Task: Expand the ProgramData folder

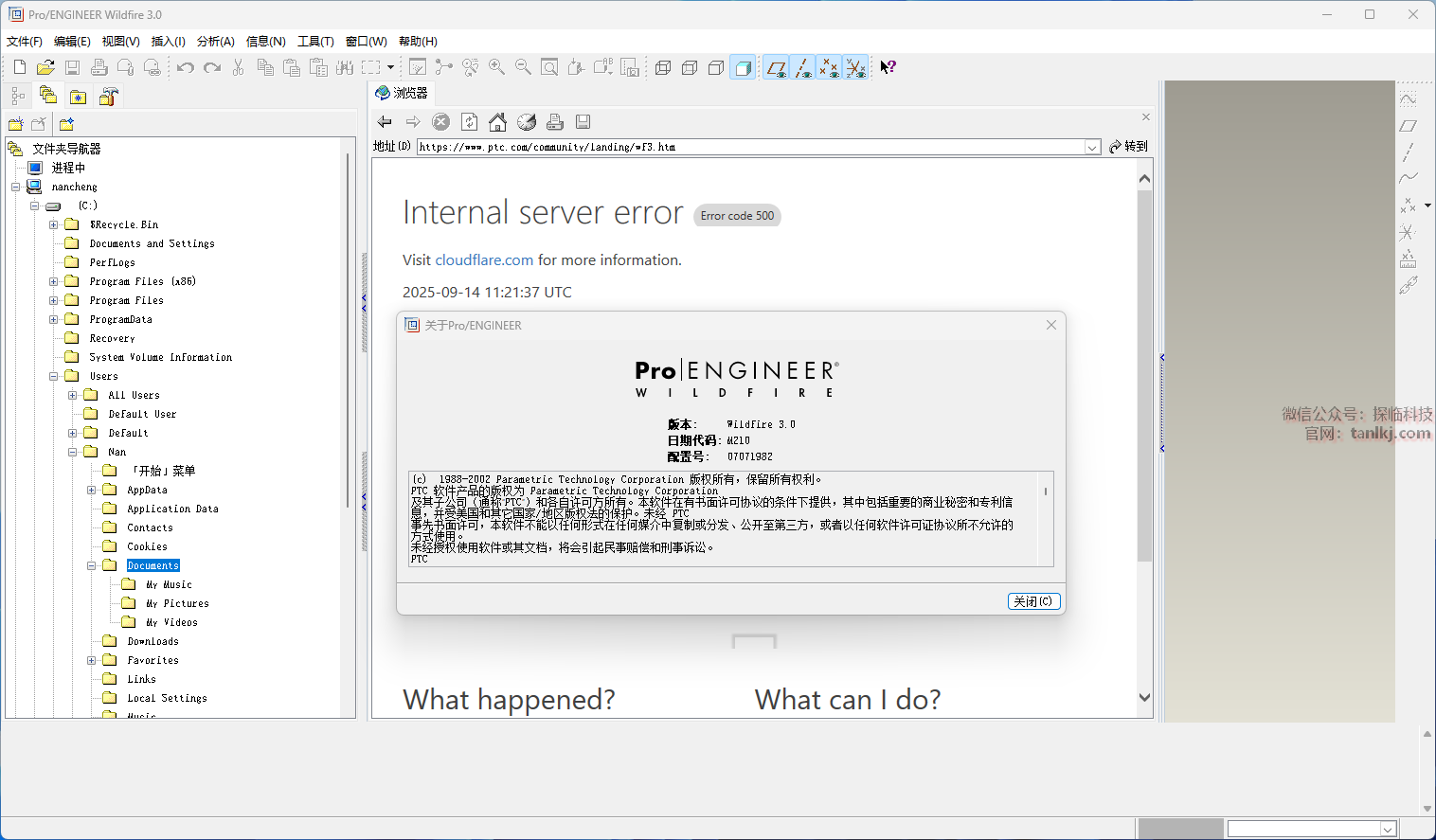Action: click(54, 319)
